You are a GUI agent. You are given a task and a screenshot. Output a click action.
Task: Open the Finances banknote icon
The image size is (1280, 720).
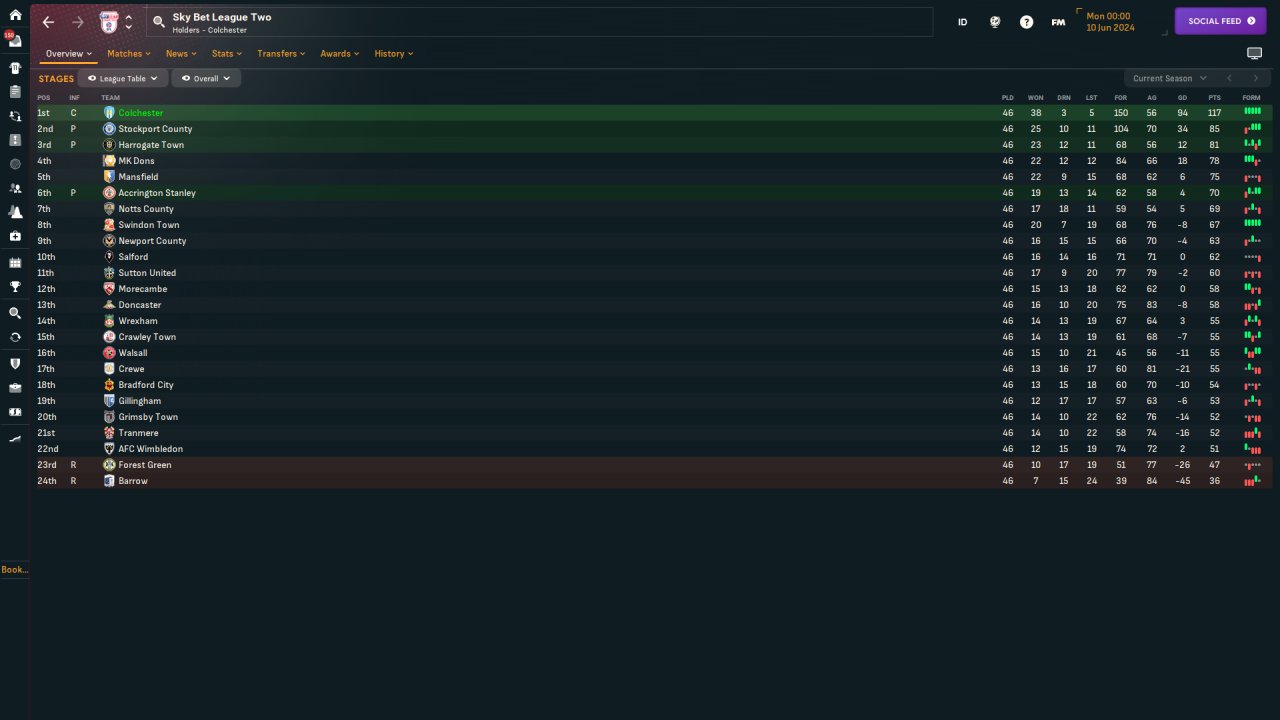pos(15,412)
